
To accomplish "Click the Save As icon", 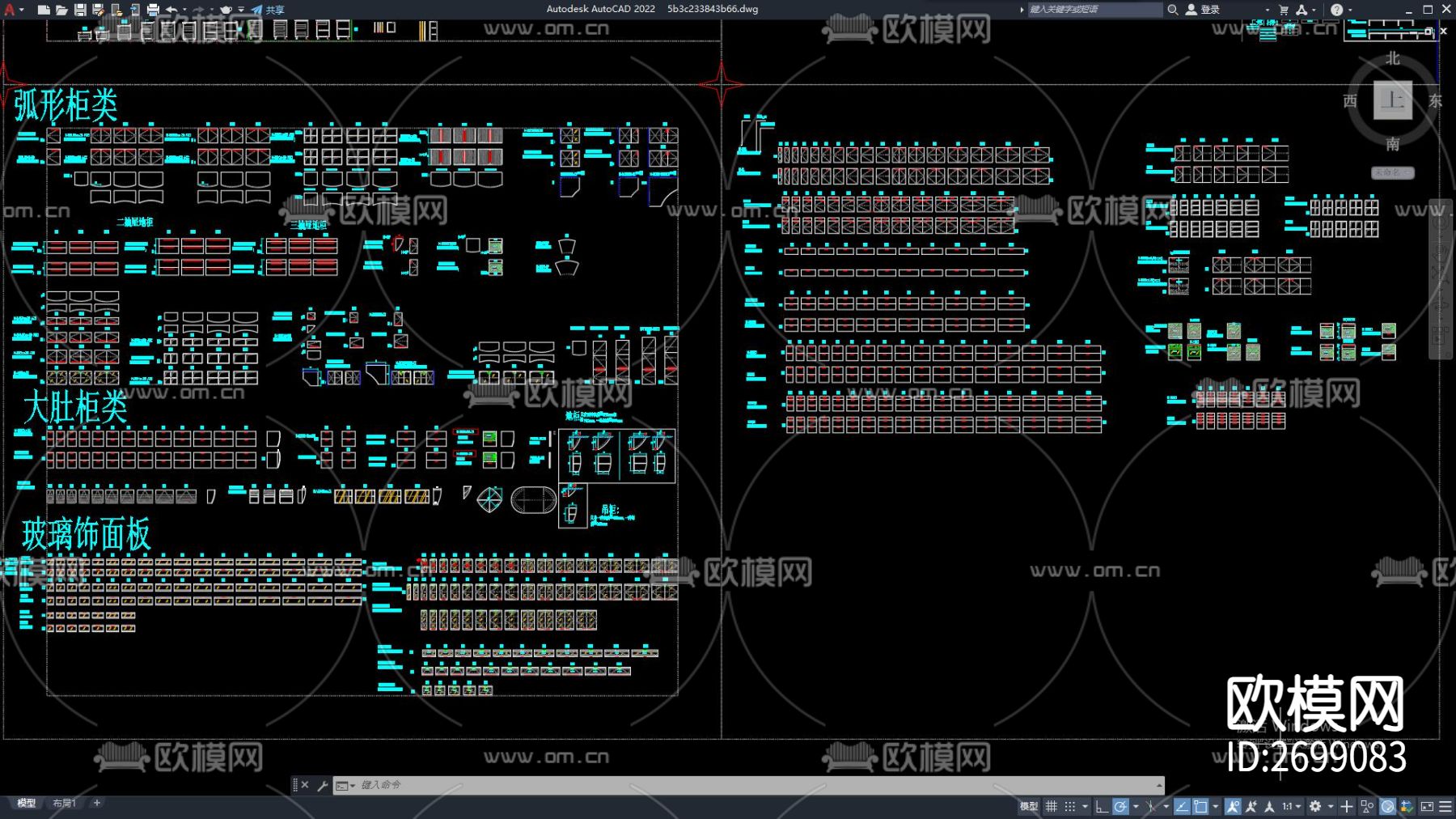I will tap(98, 10).
